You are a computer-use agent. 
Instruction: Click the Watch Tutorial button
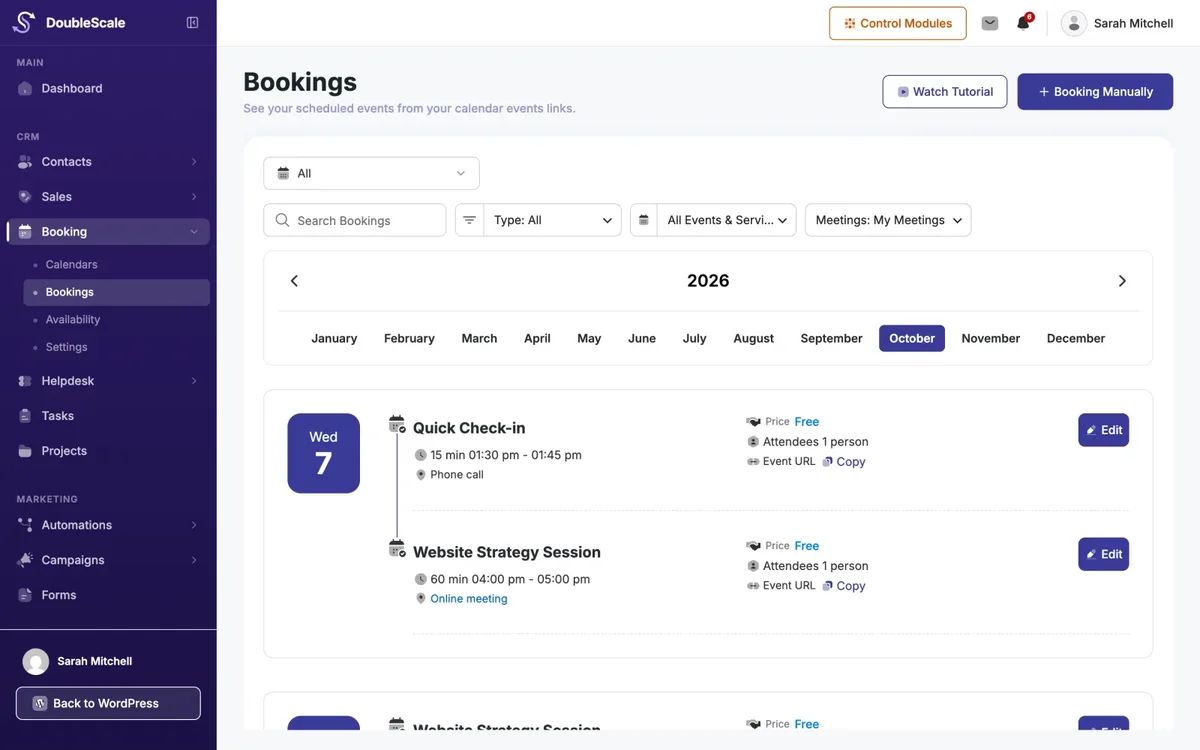pyautogui.click(x=945, y=91)
